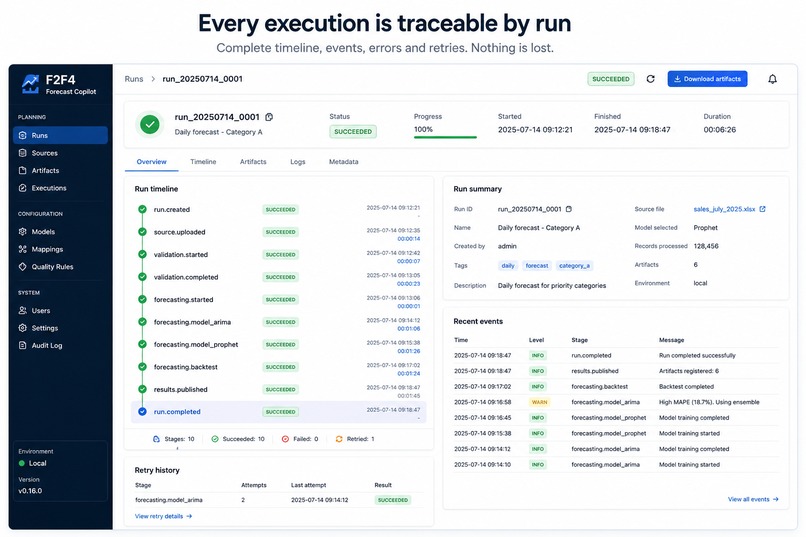Image resolution: width=806 pixels, height=537 pixels.
Task: Click High MAPE (18.7%) event message
Action: [x=709, y=402]
